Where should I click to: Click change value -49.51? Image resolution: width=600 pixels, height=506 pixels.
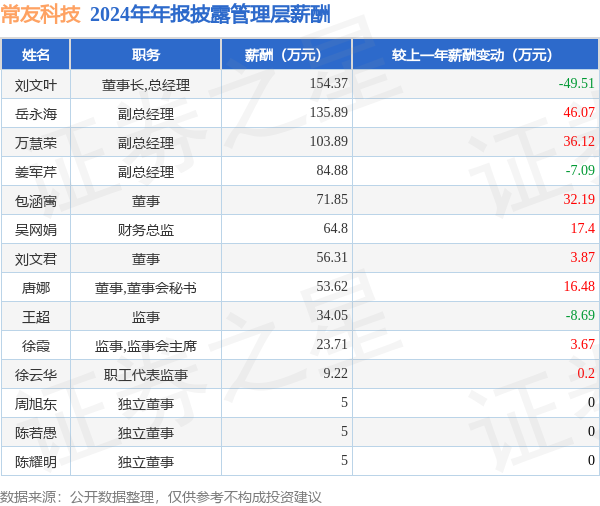click(x=576, y=83)
